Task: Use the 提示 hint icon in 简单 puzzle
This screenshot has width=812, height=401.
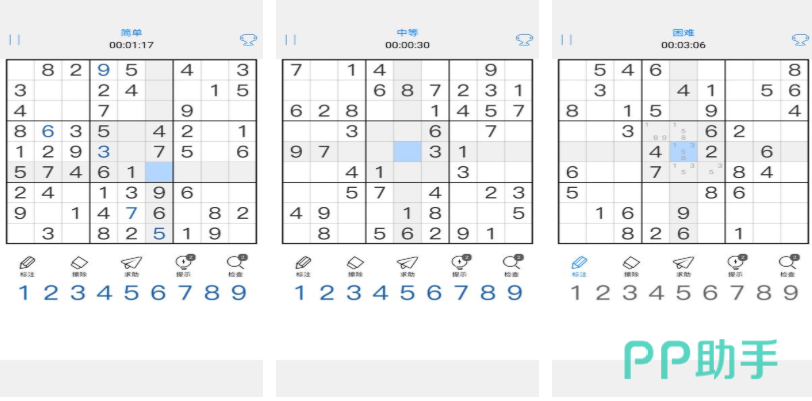Action: pyautogui.click(x=185, y=266)
